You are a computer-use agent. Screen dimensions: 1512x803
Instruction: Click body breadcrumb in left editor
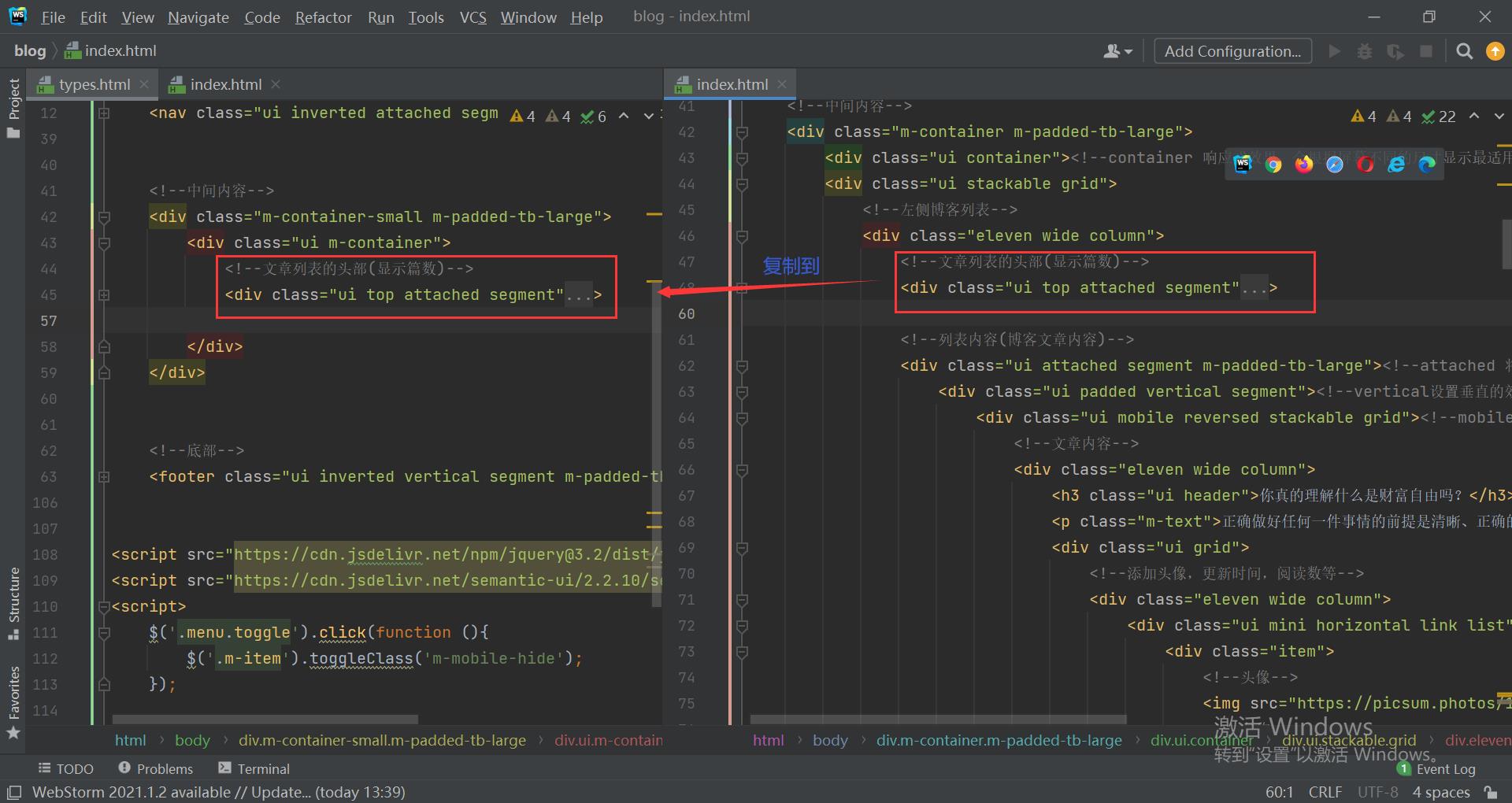[192, 740]
